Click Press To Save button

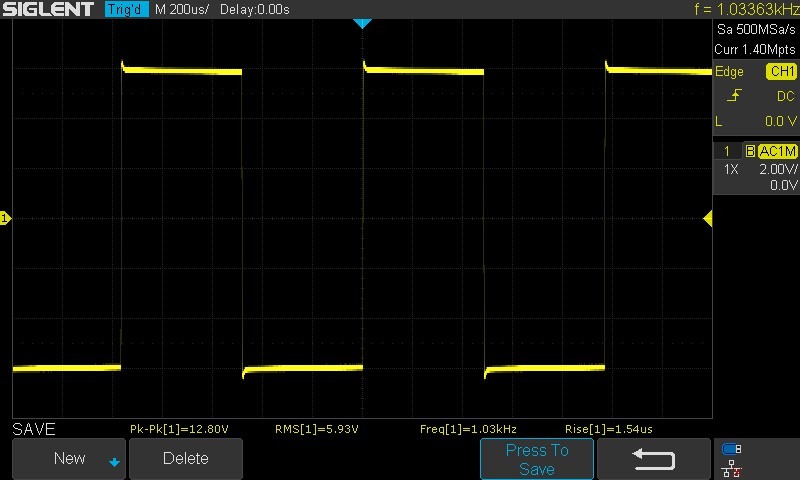(537, 459)
